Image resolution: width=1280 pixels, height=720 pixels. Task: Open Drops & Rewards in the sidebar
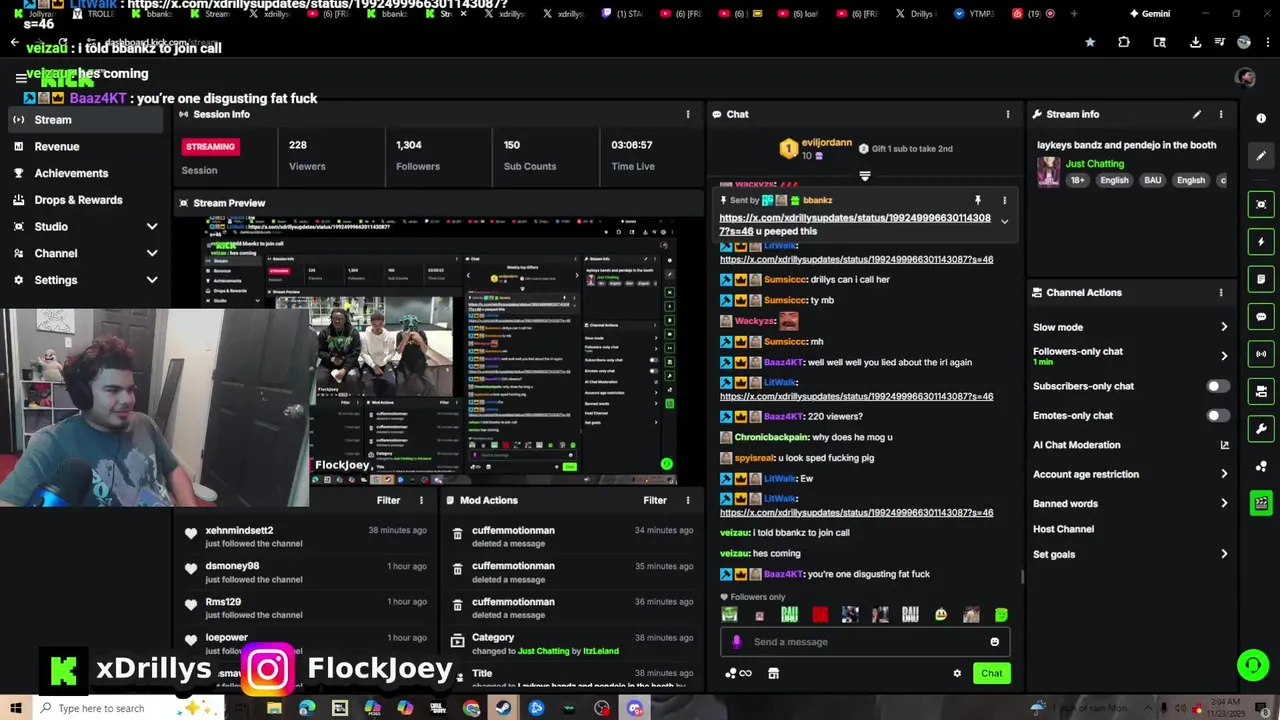coord(78,200)
